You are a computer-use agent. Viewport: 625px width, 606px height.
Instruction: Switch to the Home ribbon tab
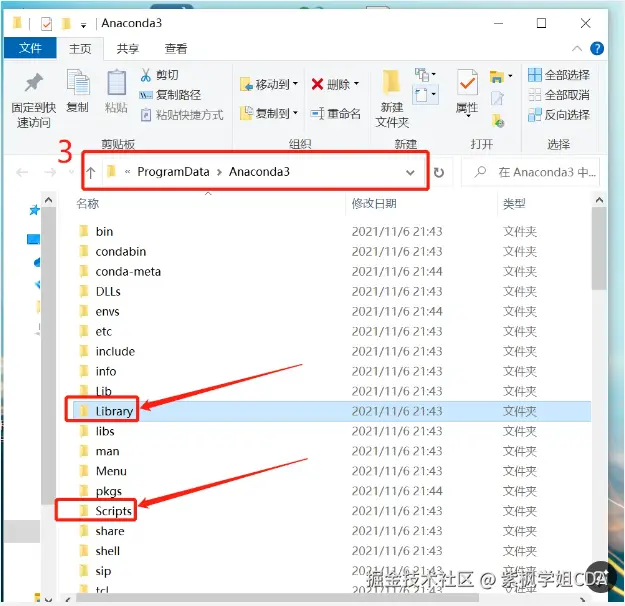(80, 49)
